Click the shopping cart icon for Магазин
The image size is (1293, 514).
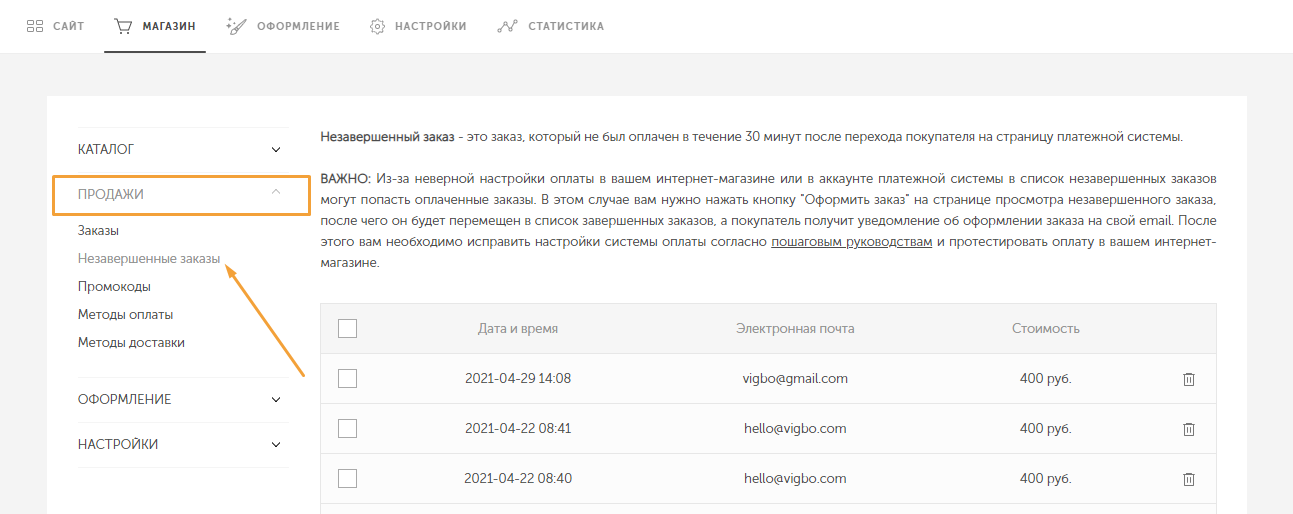point(123,26)
